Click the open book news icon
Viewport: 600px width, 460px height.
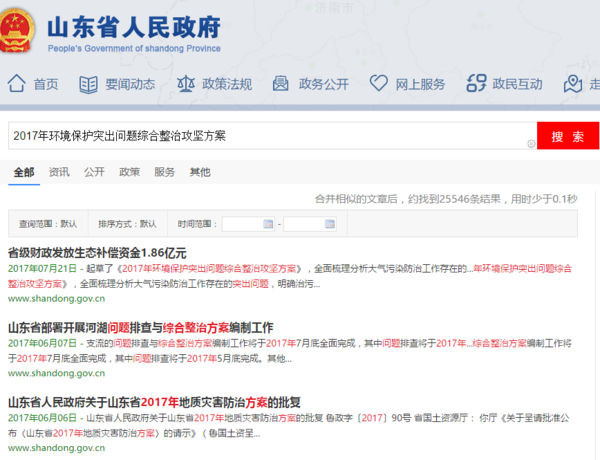point(88,84)
